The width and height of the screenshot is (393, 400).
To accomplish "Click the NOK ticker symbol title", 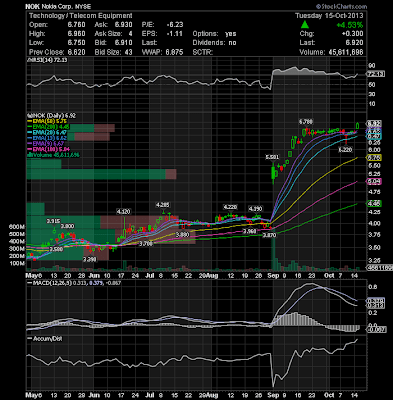I will [x=33, y=6].
